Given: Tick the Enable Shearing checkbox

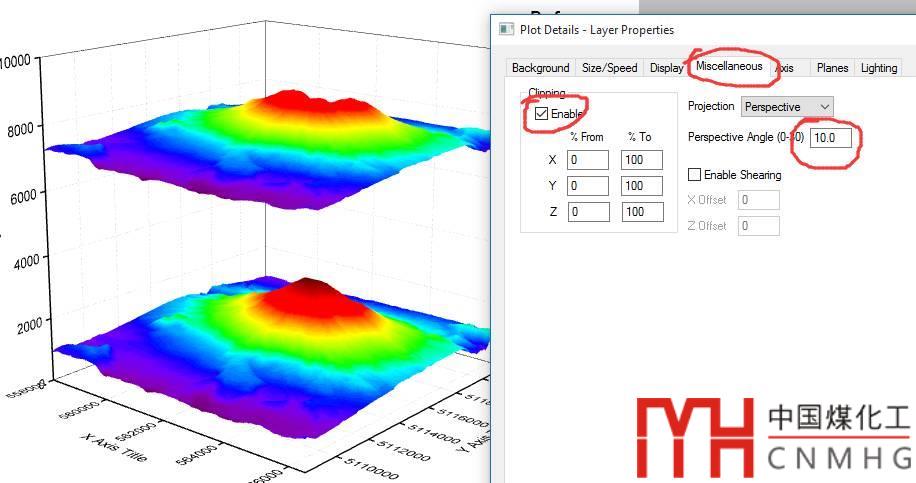Looking at the screenshot, I should (695, 175).
